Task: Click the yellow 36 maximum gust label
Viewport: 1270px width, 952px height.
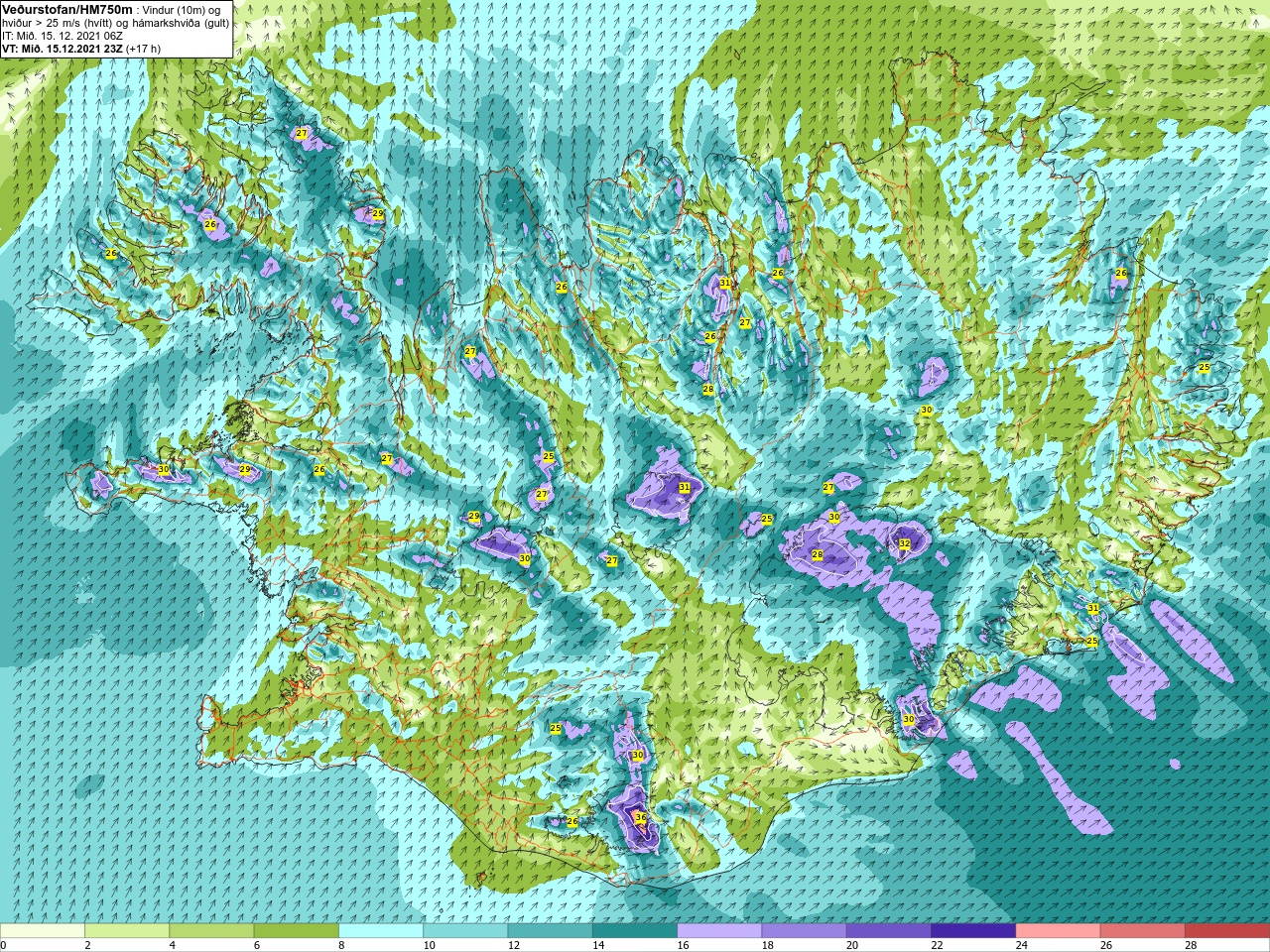Action: point(641,818)
